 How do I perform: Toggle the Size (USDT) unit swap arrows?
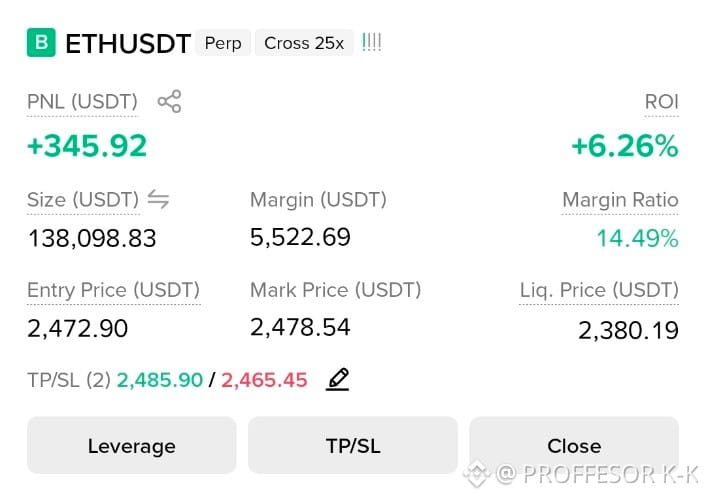coord(158,199)
